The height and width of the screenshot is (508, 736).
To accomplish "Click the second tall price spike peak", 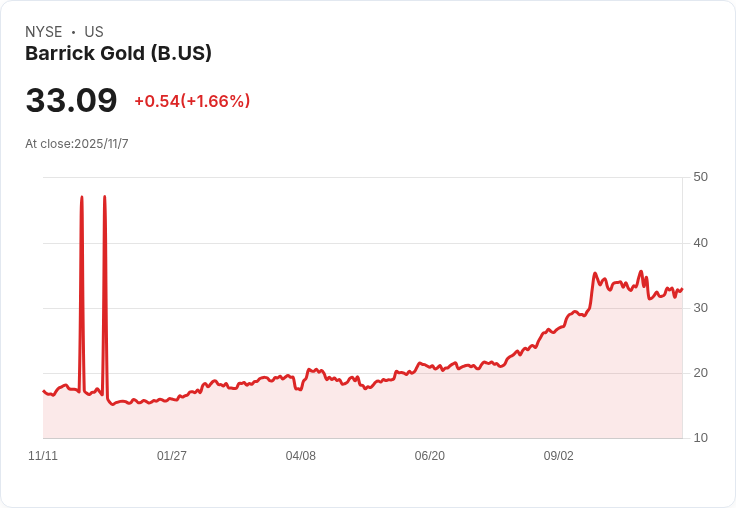I will click(x=104, y=197).
